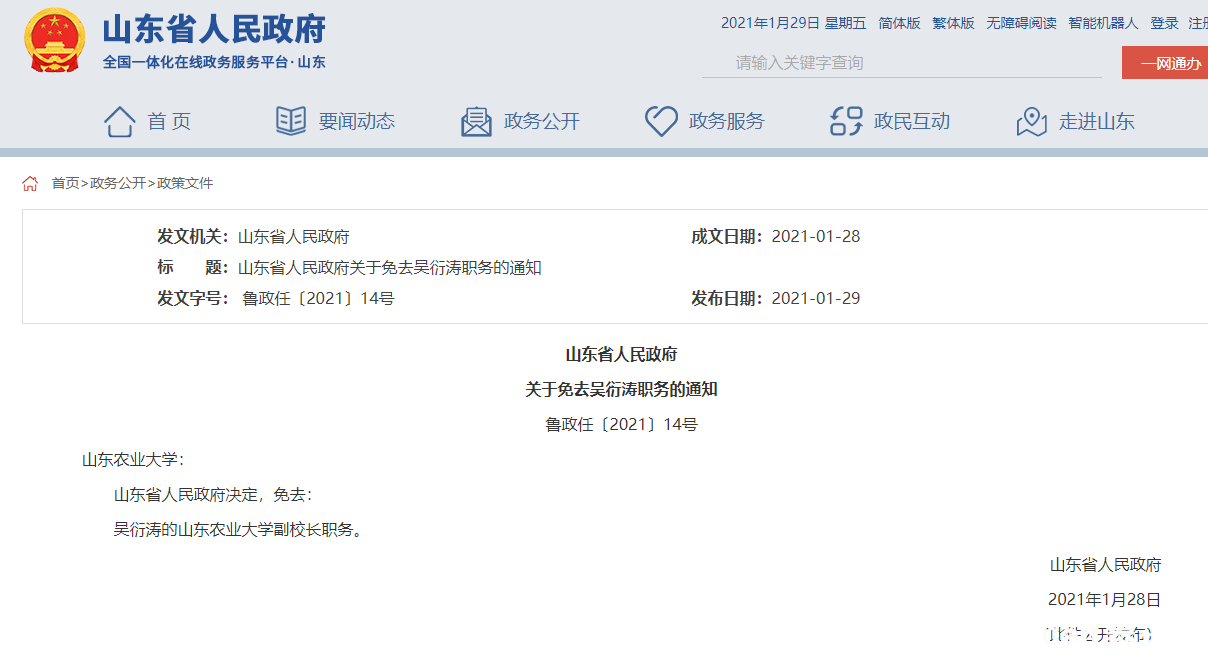
Task: Click the small red home breadcrumb icon
Action: (31, 183)
